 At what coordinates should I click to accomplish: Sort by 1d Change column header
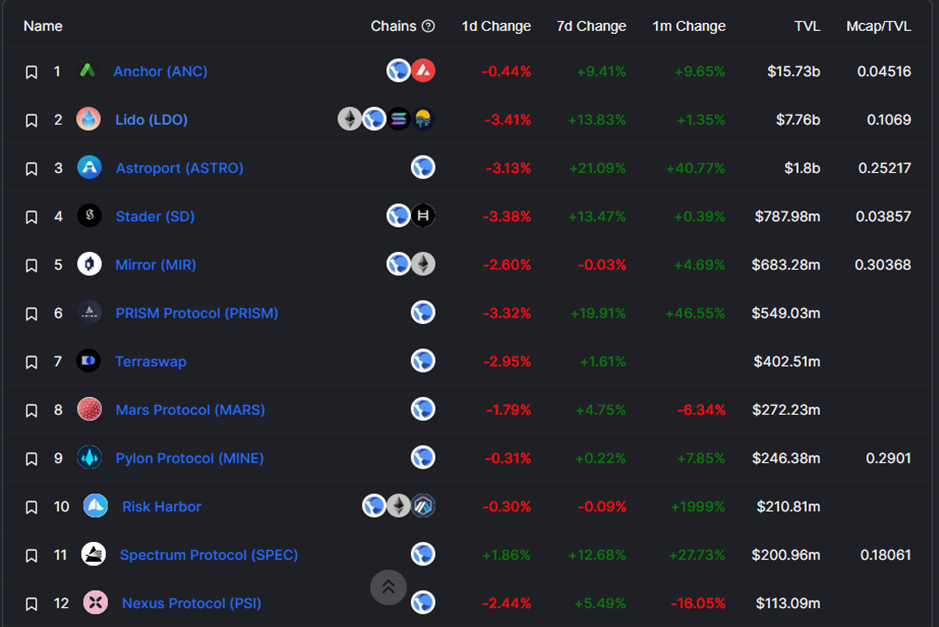tap(496, 26)
